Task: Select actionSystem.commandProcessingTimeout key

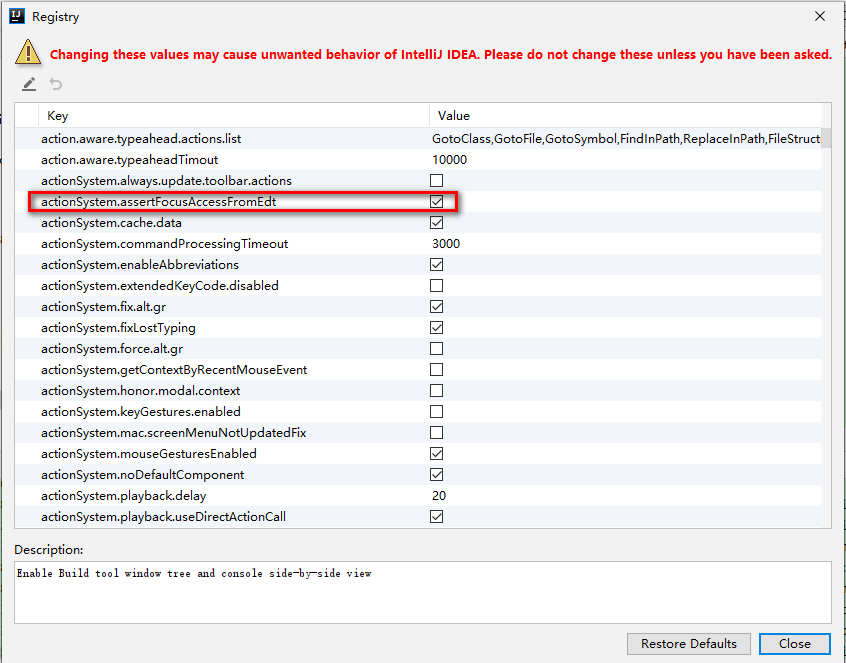Action: click(x=165, y=244)
